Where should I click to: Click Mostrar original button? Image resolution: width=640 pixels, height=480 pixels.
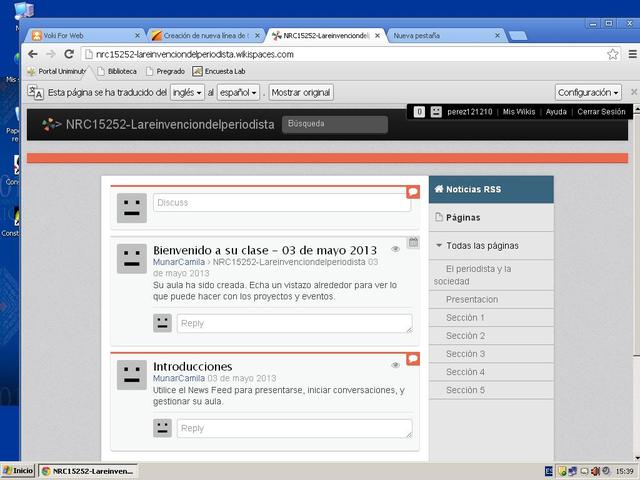tap(300, 93)
